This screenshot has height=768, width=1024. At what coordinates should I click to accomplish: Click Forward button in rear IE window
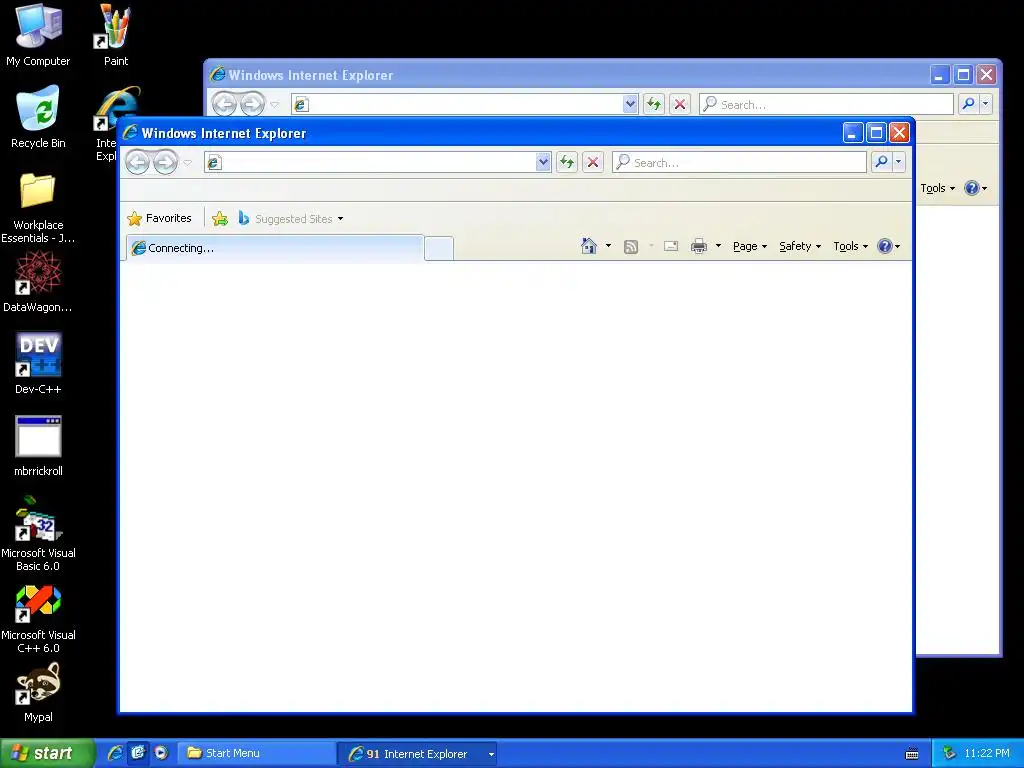252,104
